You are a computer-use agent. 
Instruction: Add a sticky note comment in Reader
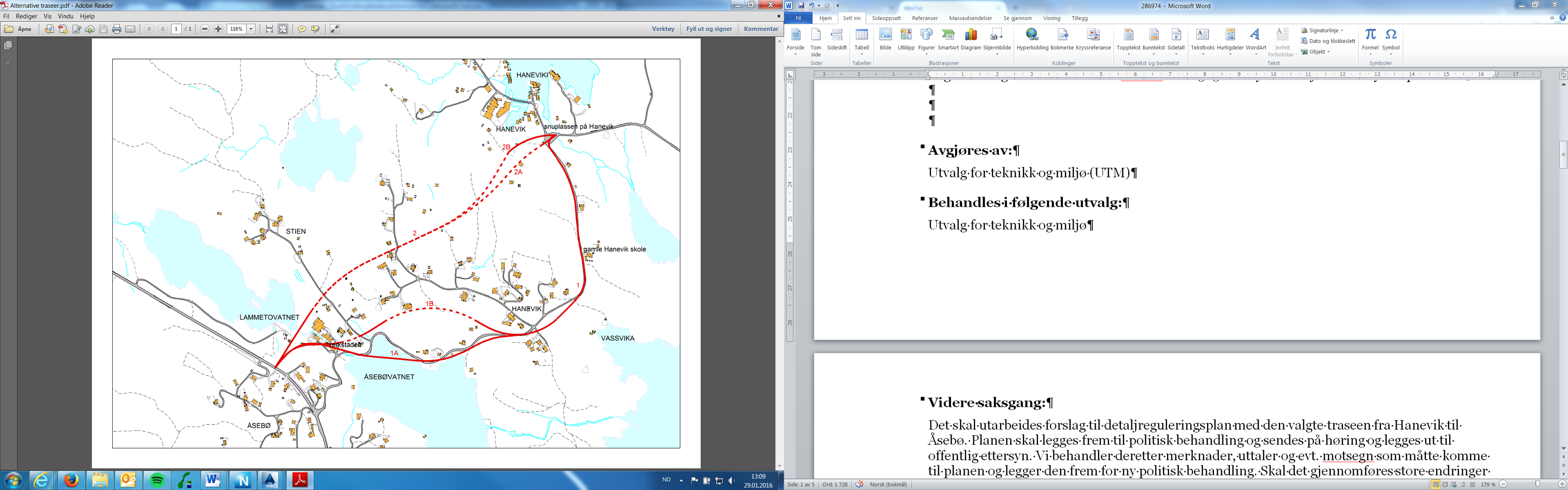click(x=302, y=29)
